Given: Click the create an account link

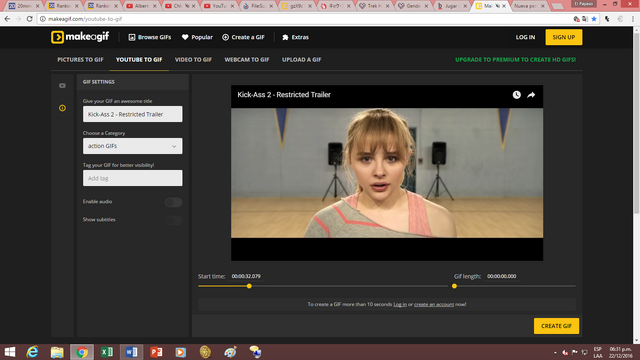Looking at the screenshot, I should pyautogui.click(x=434, y=304).
